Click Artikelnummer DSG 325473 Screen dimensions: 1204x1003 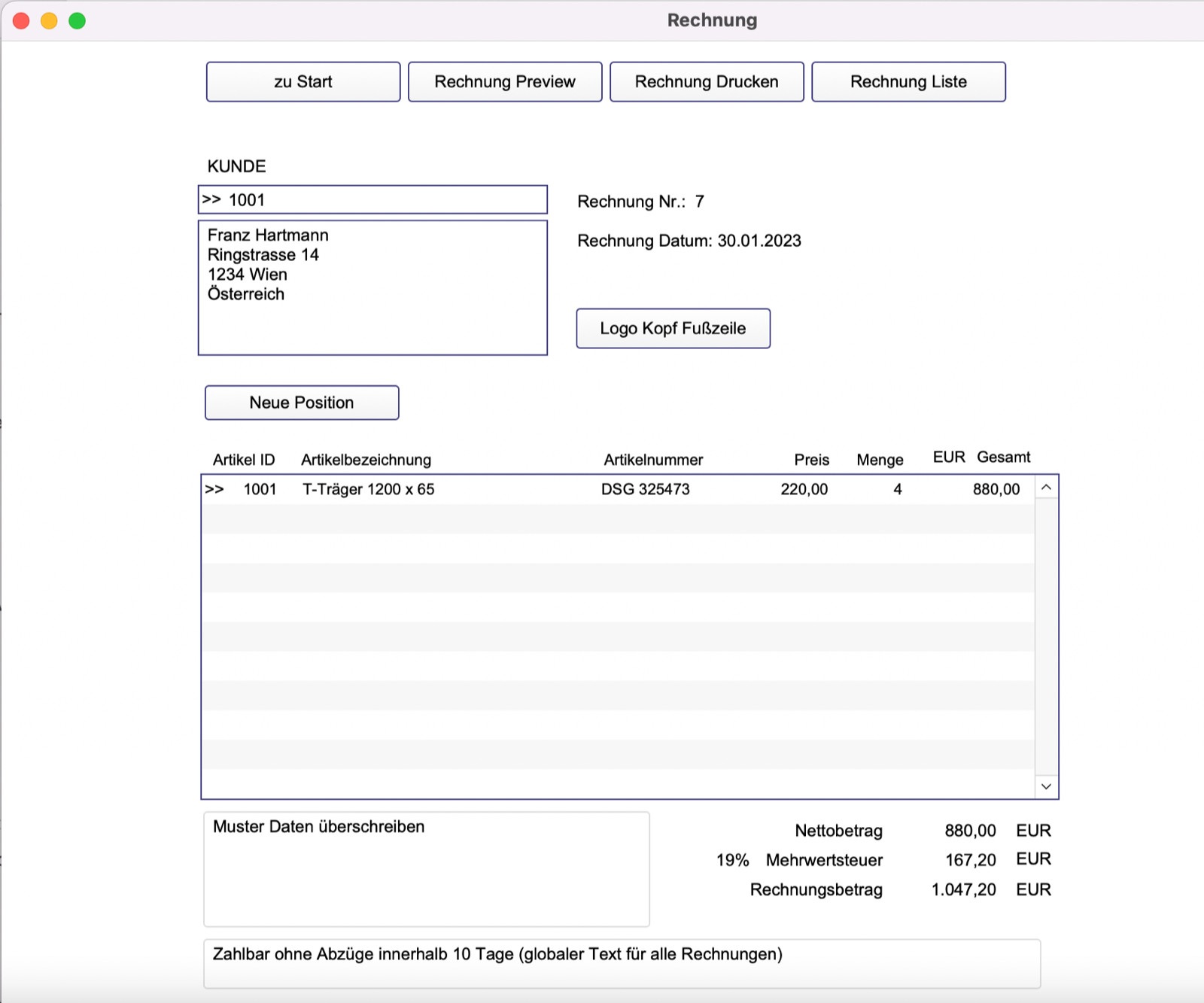point(646,490)
